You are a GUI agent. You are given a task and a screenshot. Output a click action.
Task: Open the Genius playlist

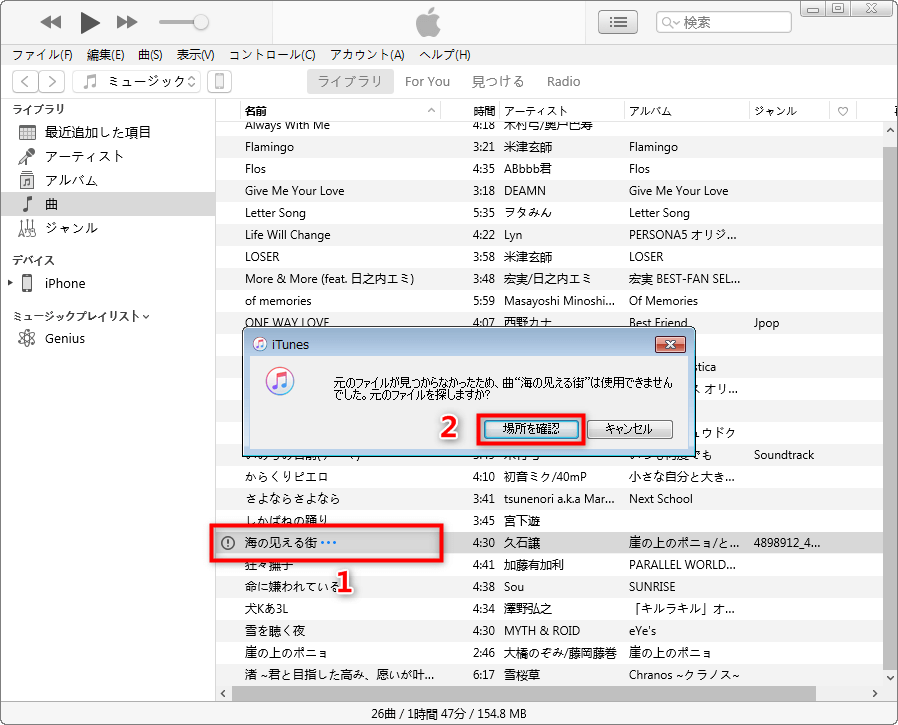click(x=108, y=338)
